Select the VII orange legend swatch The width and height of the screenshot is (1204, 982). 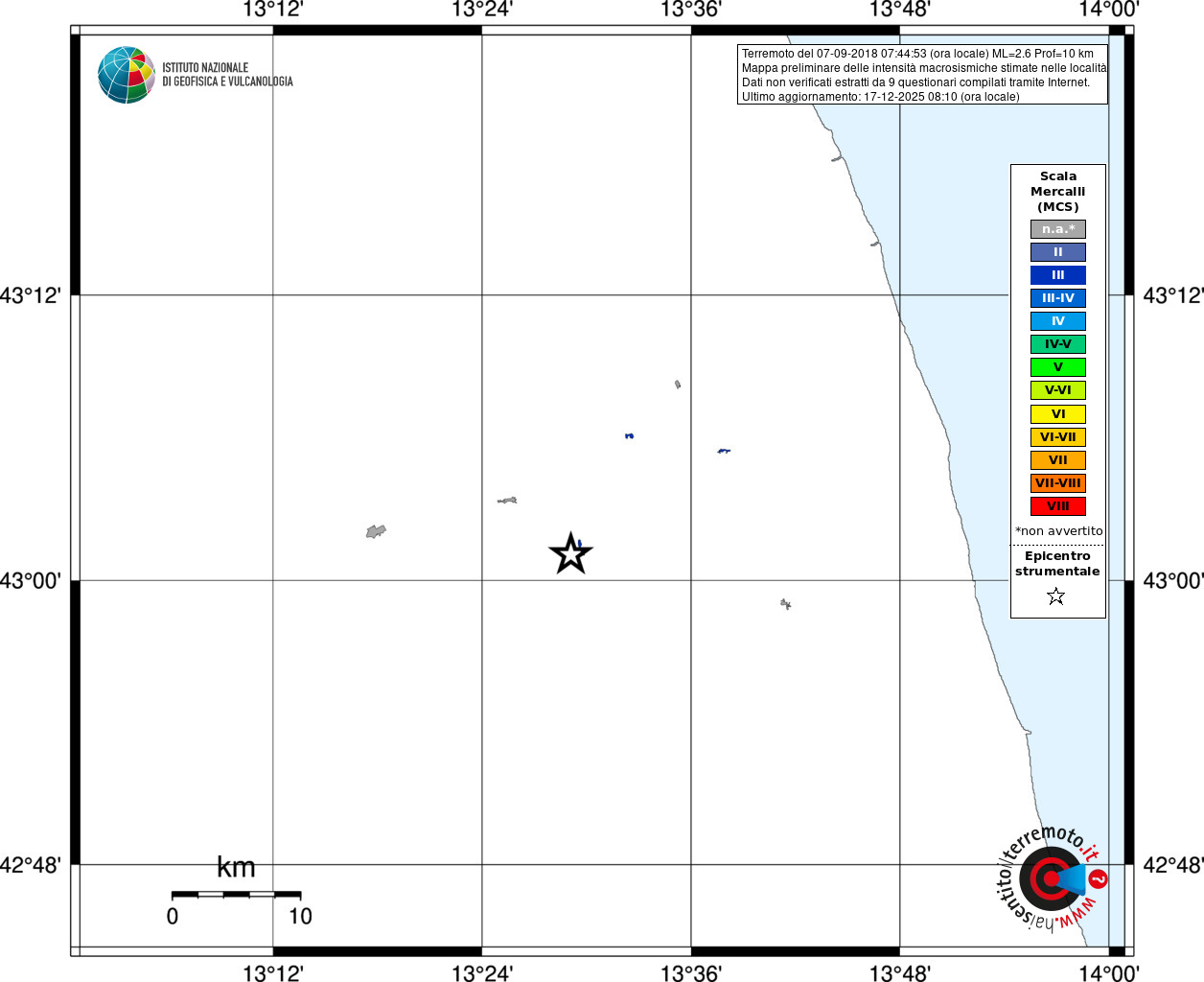(1058, 460)
